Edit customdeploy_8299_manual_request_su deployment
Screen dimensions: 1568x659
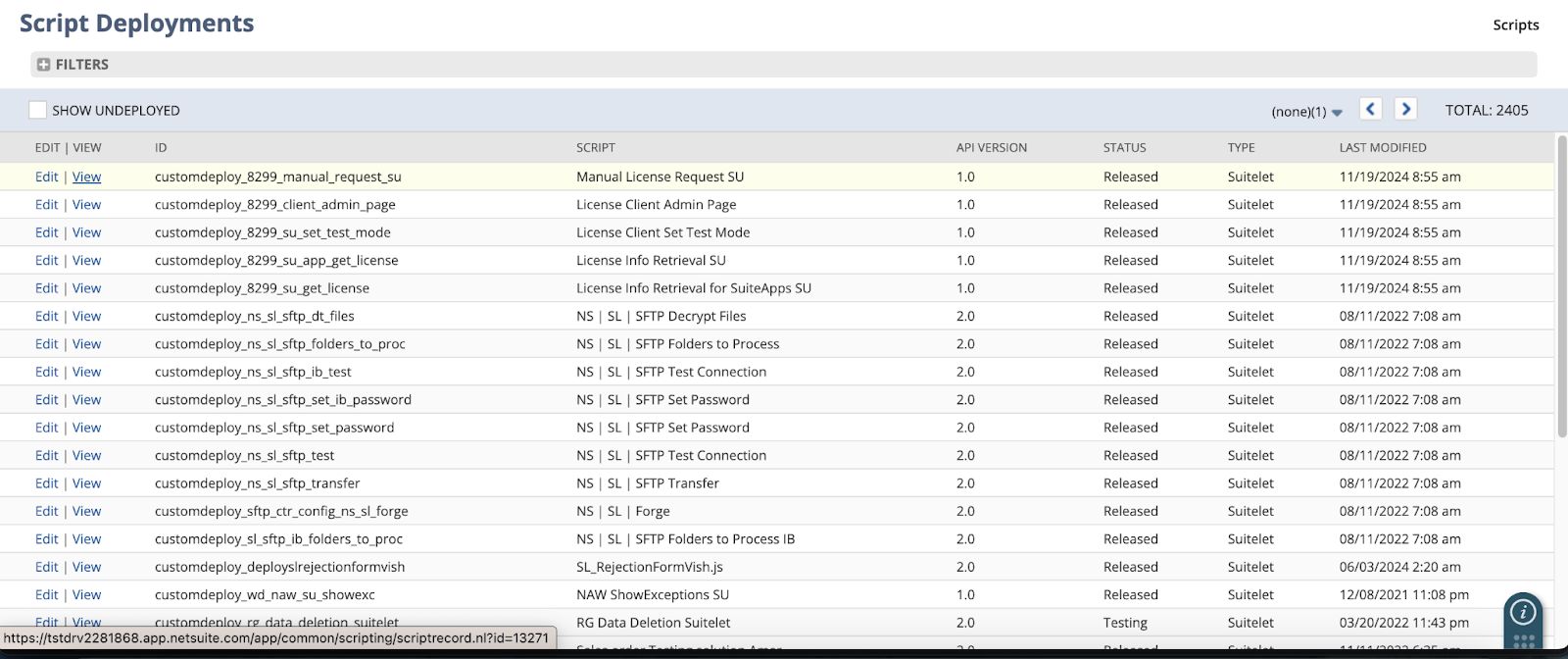click(47, 177)
